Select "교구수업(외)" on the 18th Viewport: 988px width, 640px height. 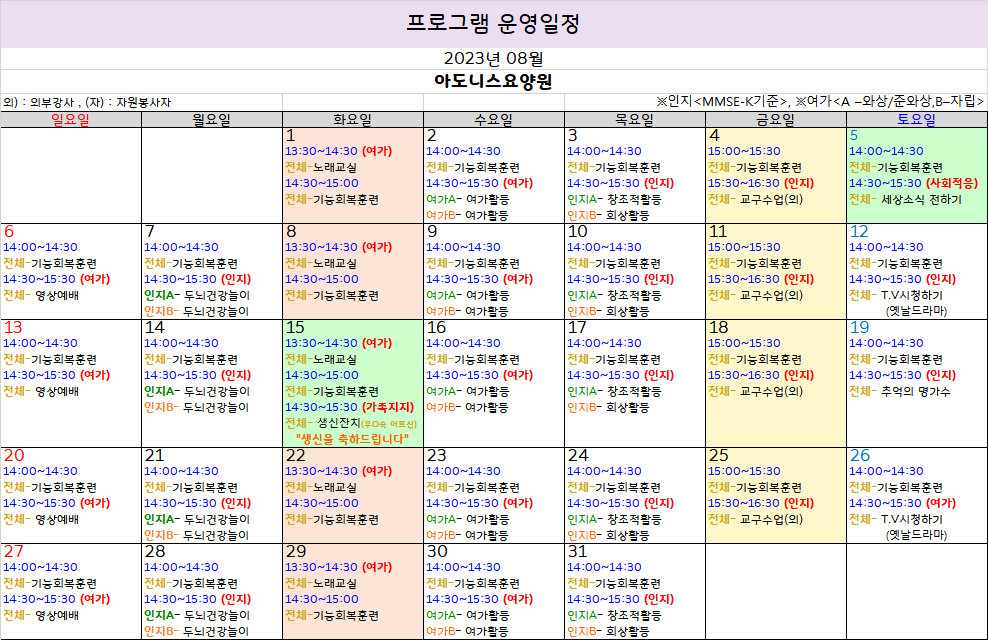[771, 392]
